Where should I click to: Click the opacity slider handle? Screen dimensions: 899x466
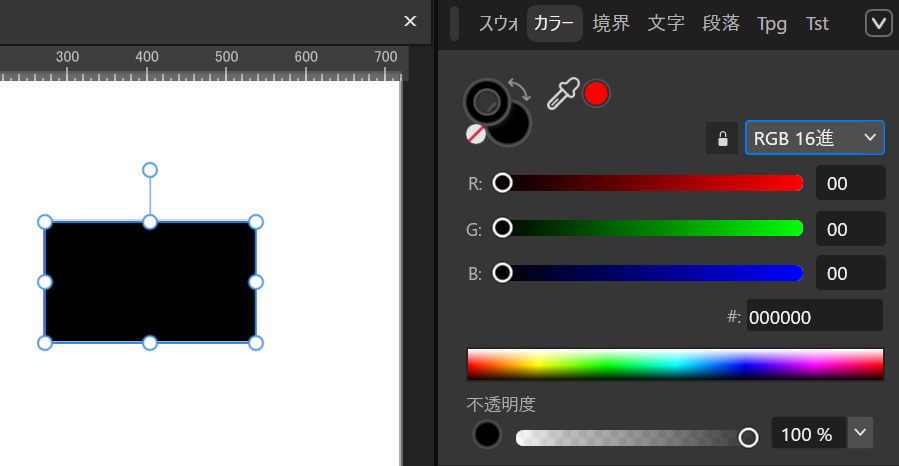point(748,437)
